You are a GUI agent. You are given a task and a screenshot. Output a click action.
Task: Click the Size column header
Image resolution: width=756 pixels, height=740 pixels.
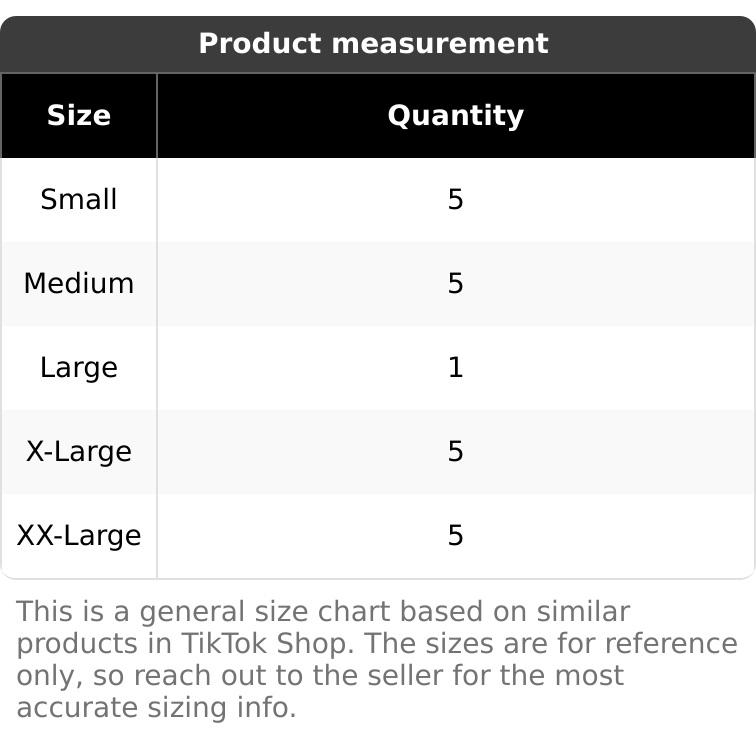pos(78,116)
